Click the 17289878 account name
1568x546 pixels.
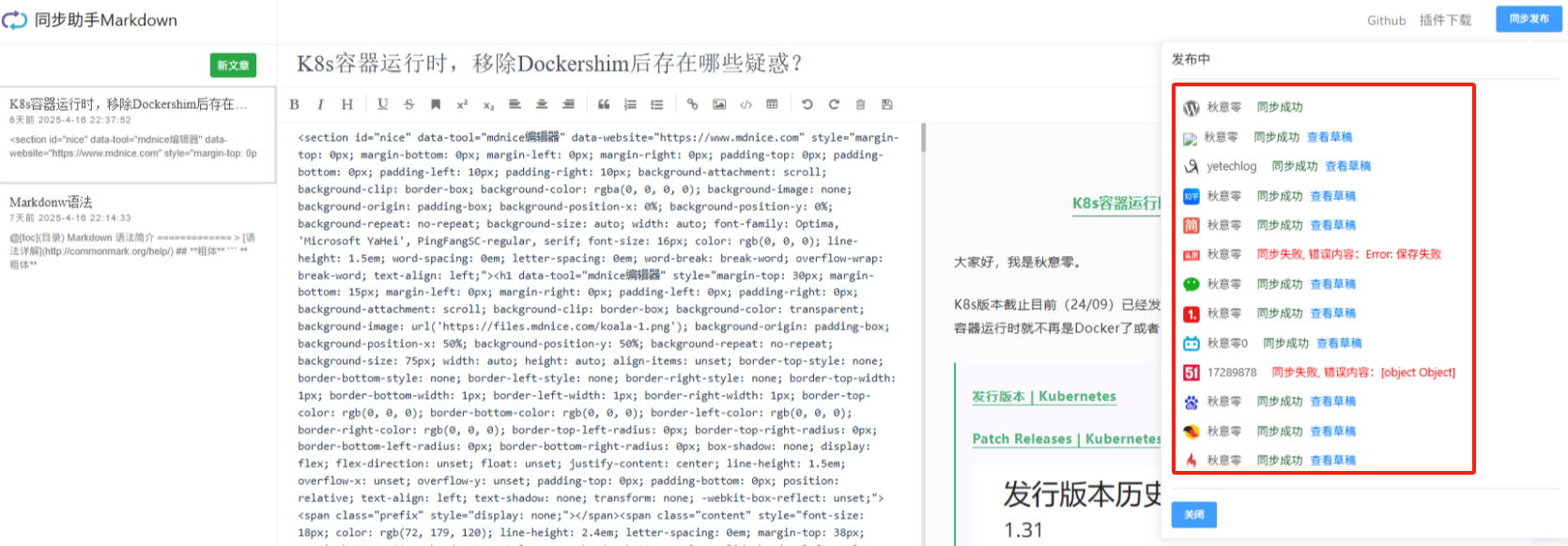pyautogui.click(x=1232, y=372)
